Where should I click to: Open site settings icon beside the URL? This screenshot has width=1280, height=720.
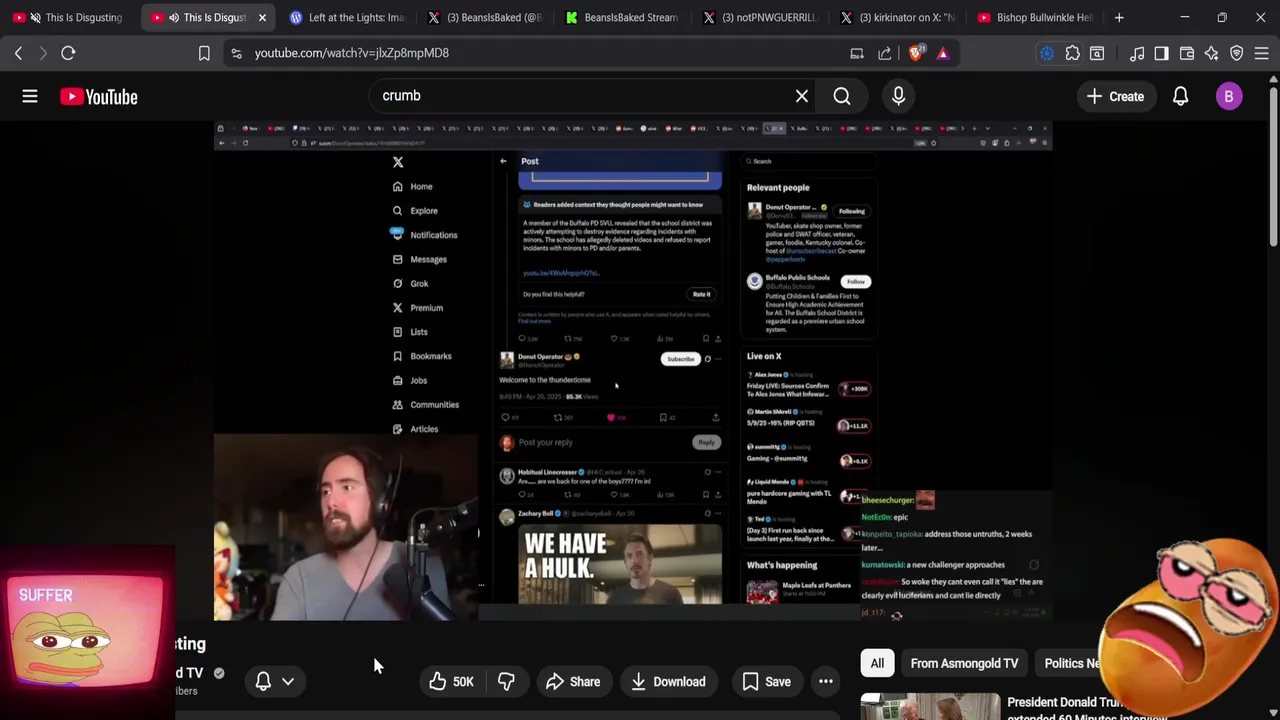click(236, 53)
